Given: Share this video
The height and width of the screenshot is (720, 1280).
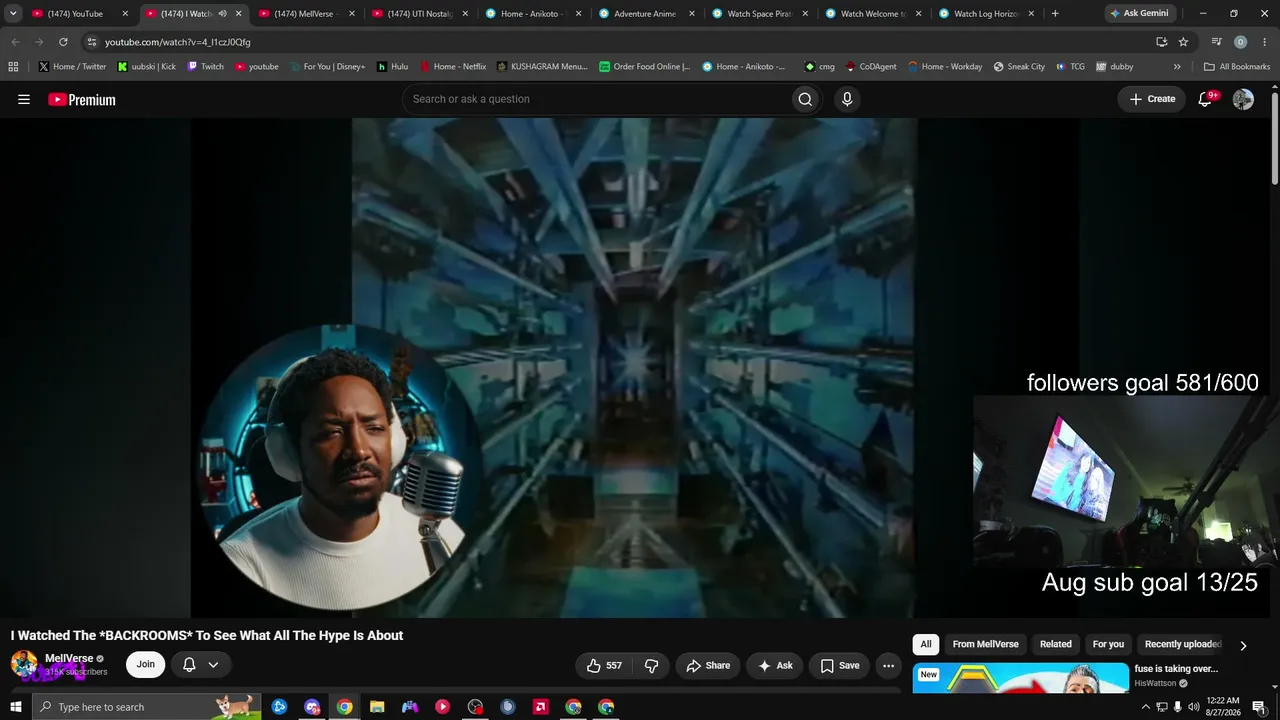Looking at the screenshot, I should pyautogui.click(x=708, y=665).
